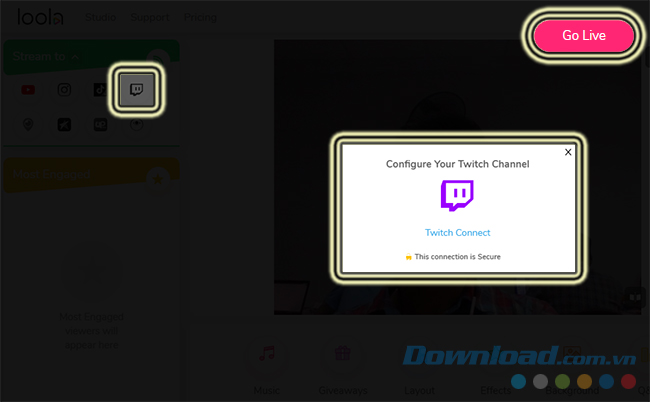Select the Twitch icon under Stream to
Viewport: 650px width, 402px height.
point(136,90)
